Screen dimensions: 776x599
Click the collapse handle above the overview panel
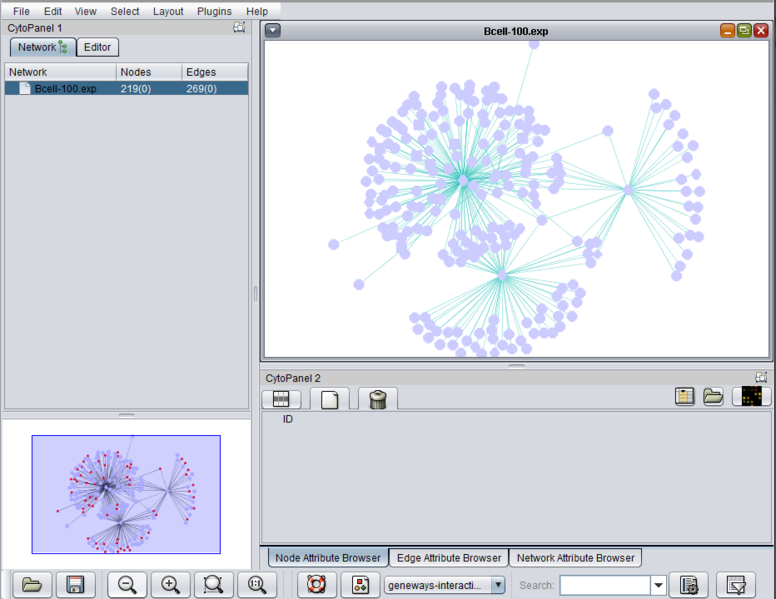tap(126, 415)
